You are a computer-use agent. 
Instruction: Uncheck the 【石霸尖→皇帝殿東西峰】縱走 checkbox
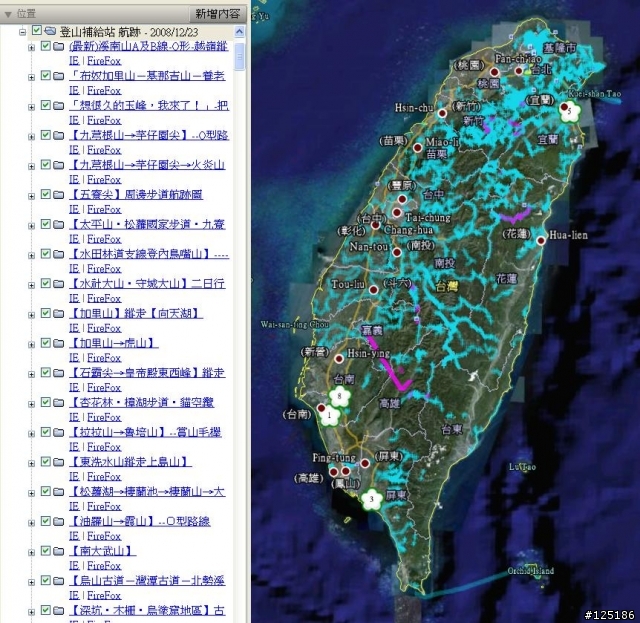(45, 372)
